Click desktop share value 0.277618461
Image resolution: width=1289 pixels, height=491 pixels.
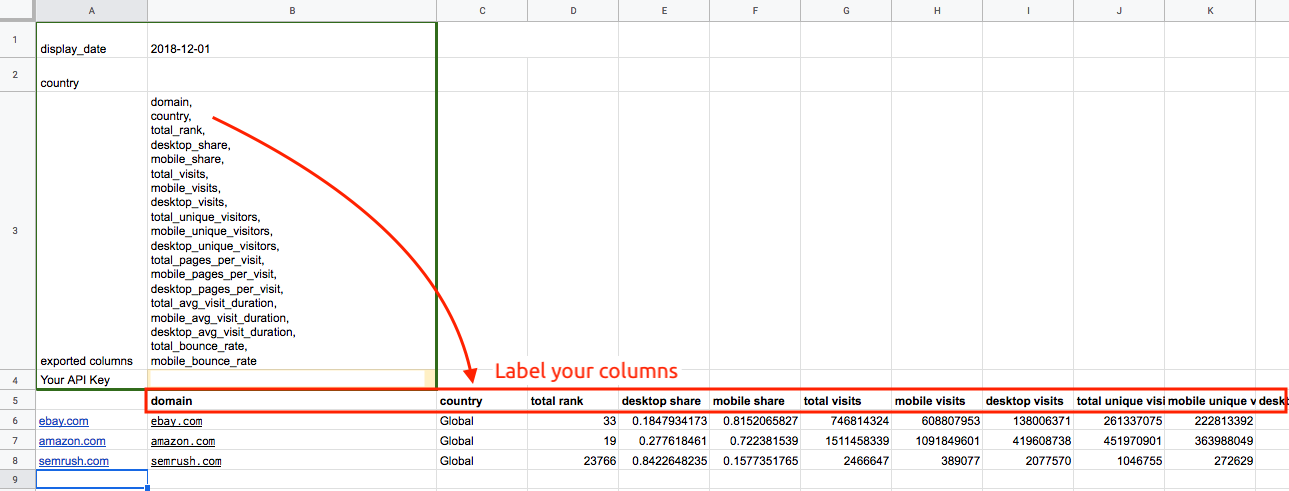click(x=664, y=441)
